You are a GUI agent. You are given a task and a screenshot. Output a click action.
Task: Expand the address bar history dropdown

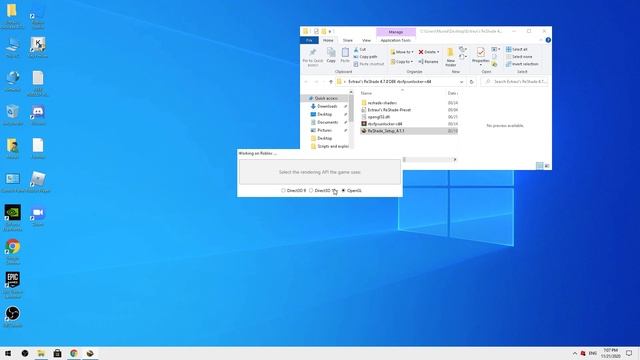[x=461, y=82]
